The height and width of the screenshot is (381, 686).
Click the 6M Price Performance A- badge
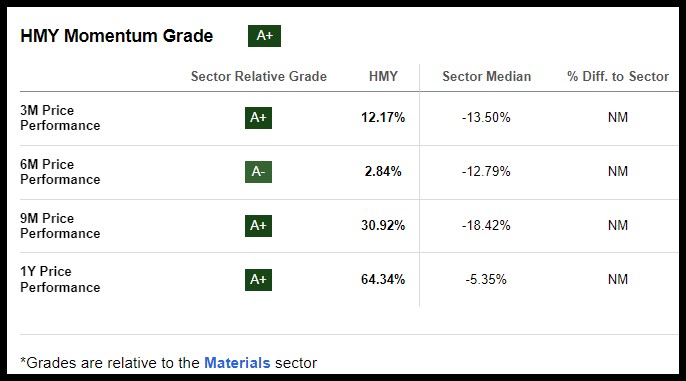click(x=258, y=171)
